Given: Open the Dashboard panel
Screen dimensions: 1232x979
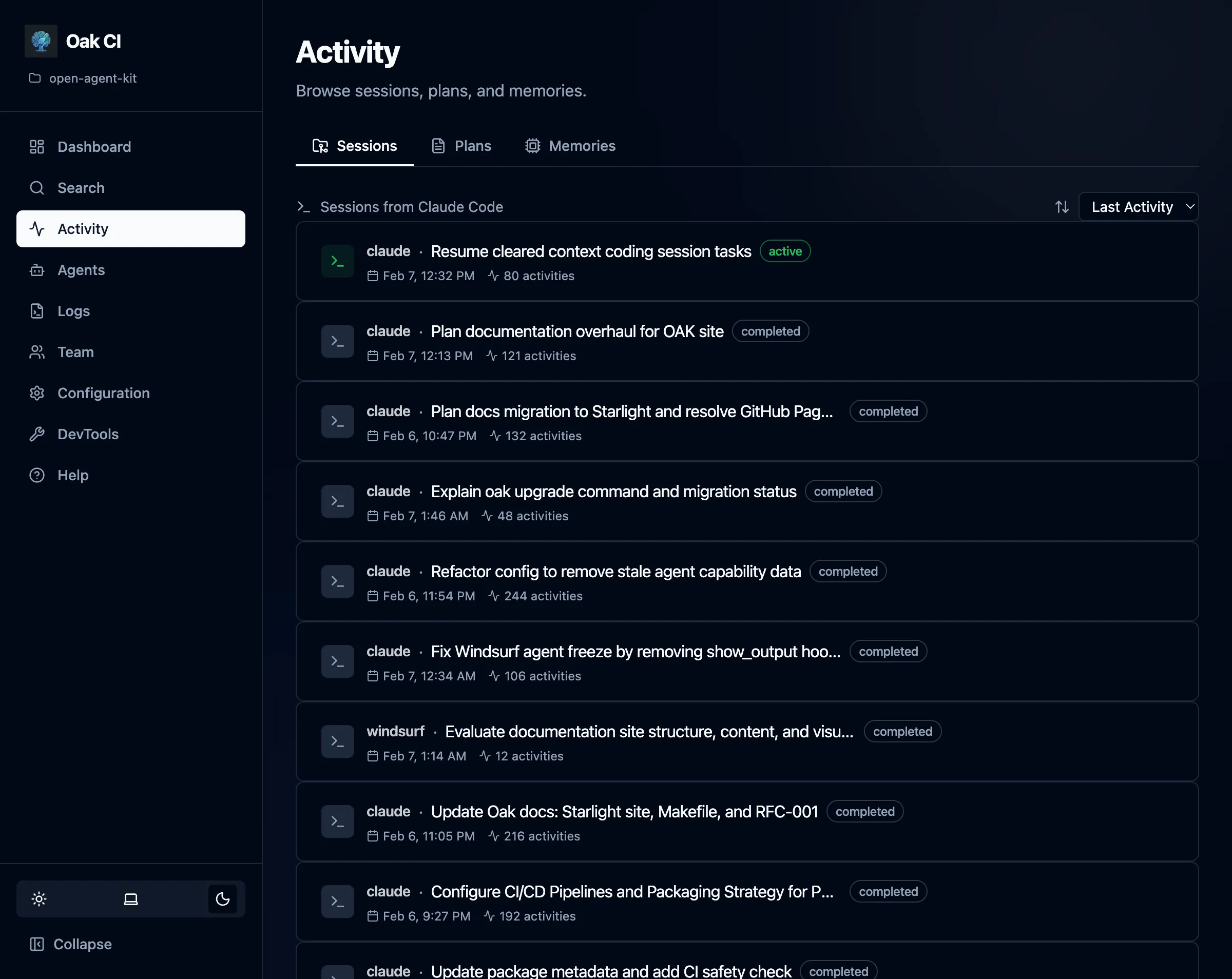Looking at the screenshot, I should pyautogui.click(x=94, y=147).
